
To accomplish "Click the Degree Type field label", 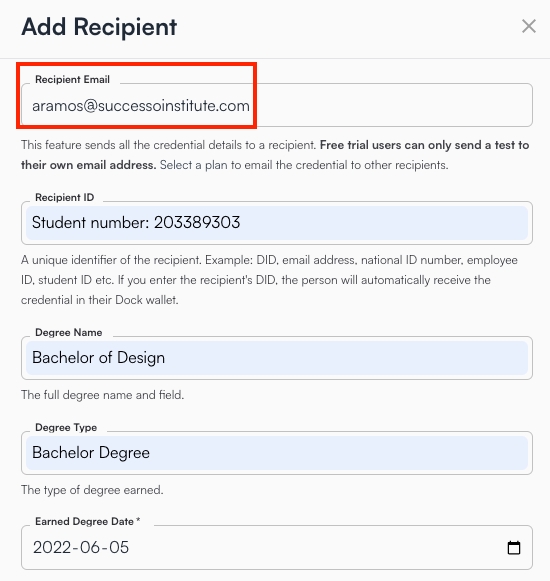I will (66, 427).
